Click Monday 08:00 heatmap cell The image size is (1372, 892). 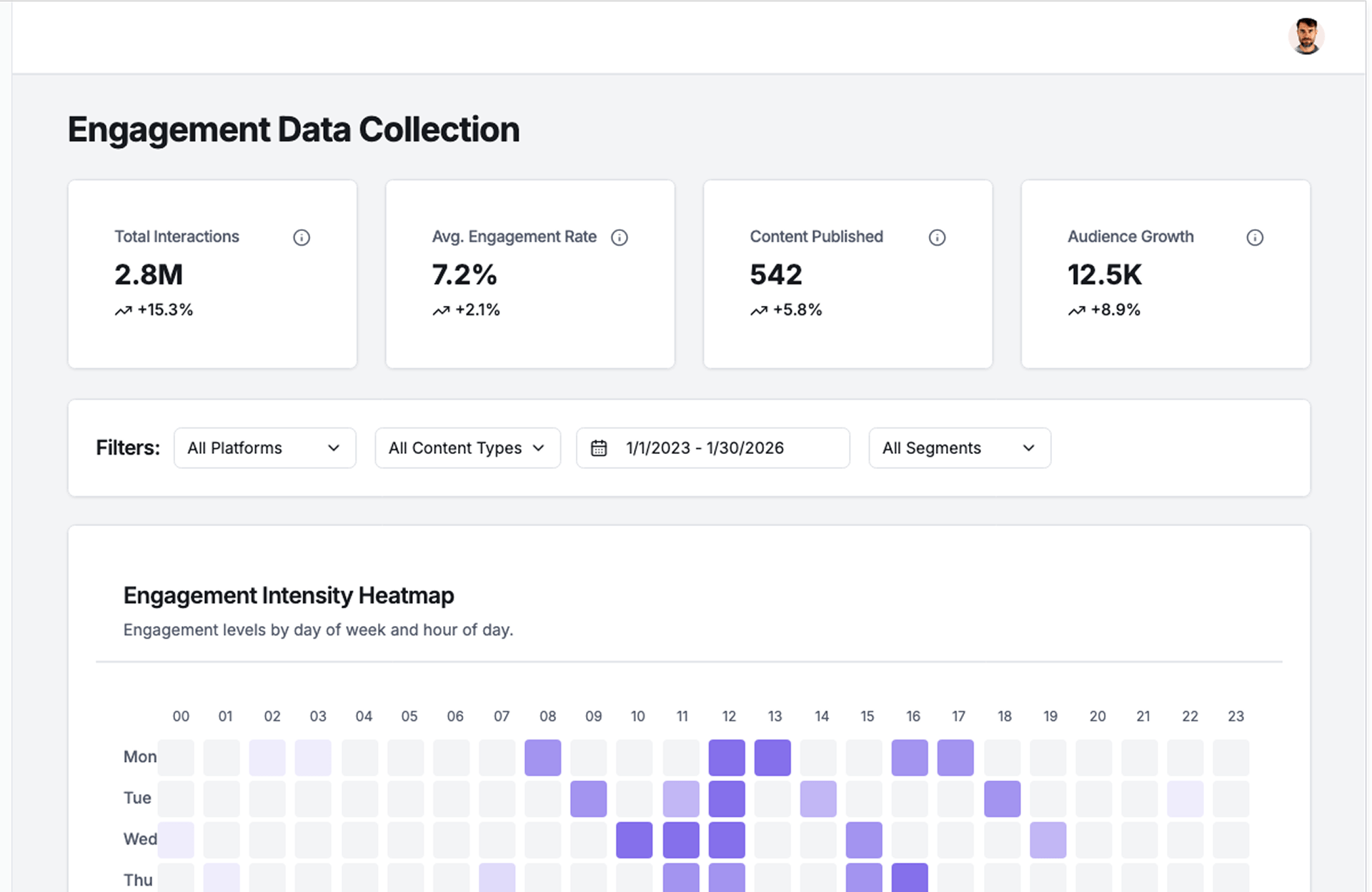click(543, 758)
